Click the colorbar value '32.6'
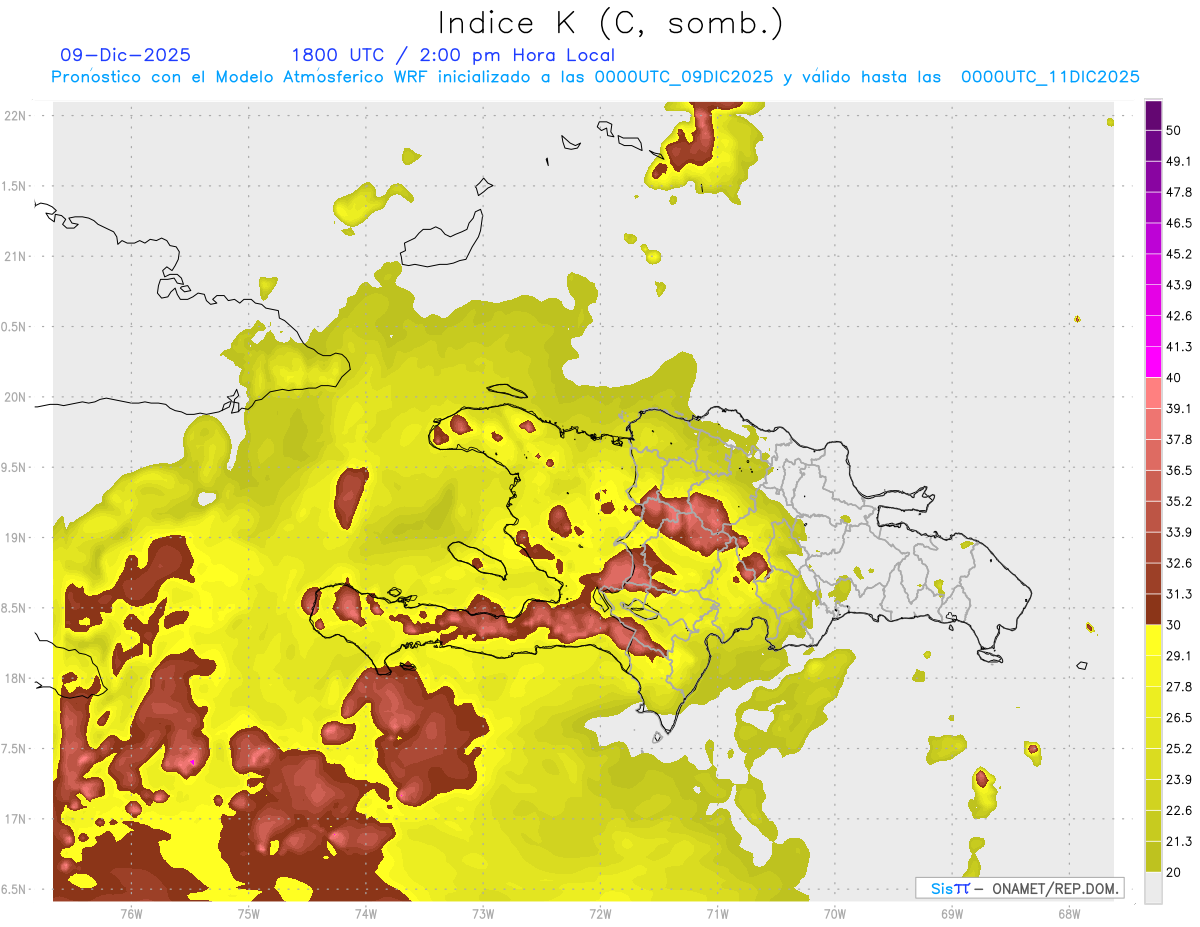The width and height of the screenshot is (1200, 927). click(x=1179, y=563)
